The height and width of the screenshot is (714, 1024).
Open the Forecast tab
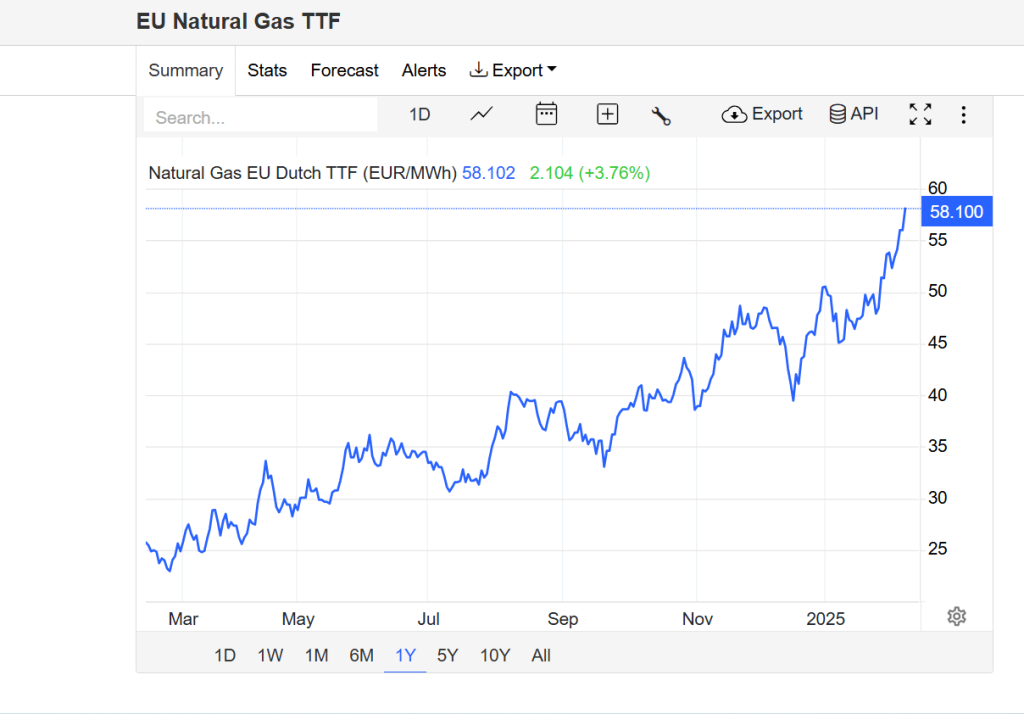pos(344,70)
